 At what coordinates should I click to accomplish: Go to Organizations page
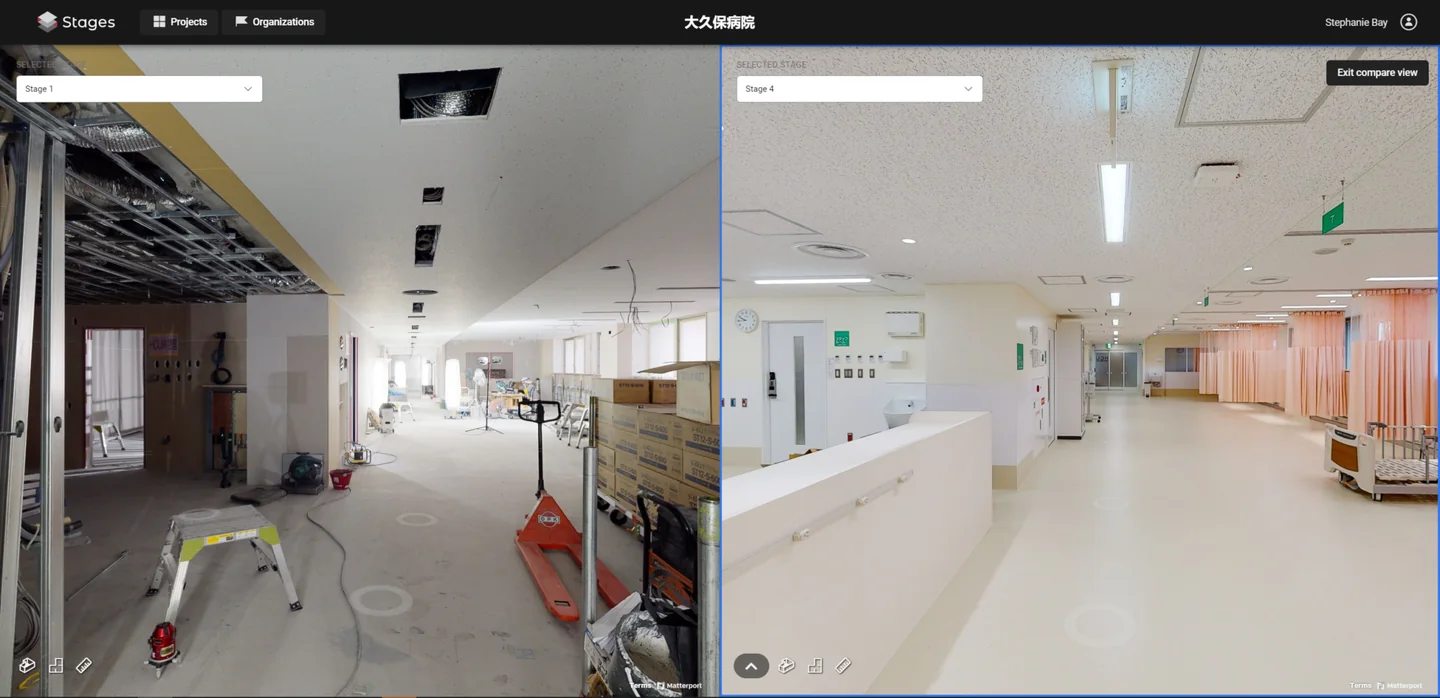(274, 22)
